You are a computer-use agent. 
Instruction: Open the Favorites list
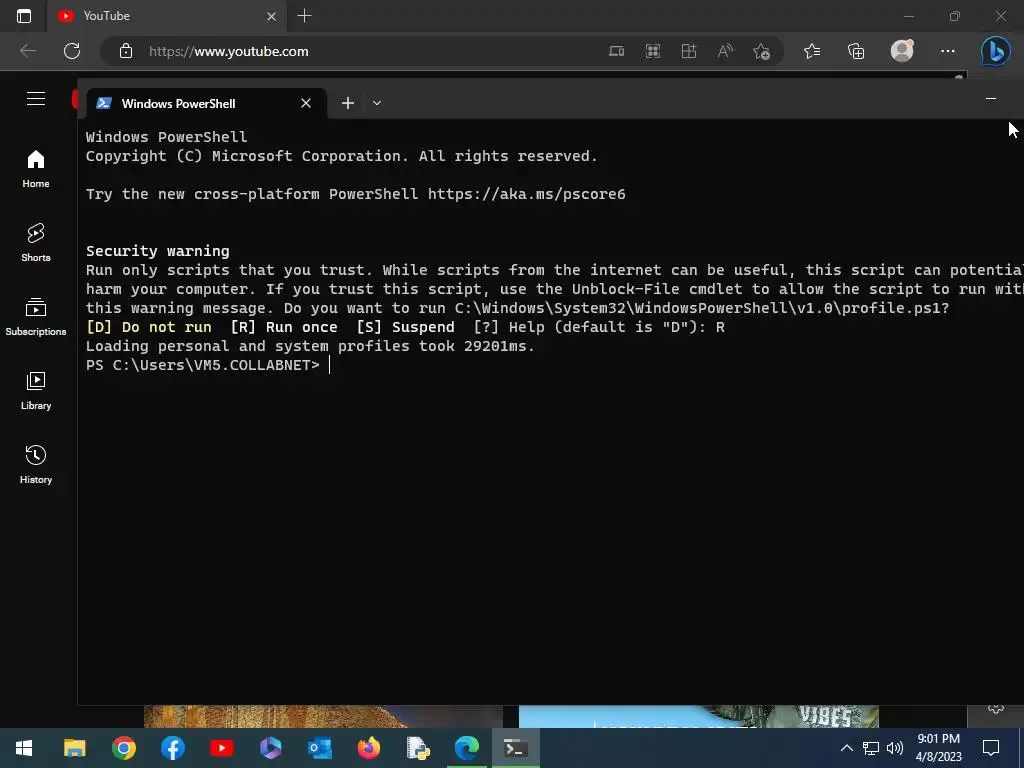pyautogui.click(x=812, y=51)
